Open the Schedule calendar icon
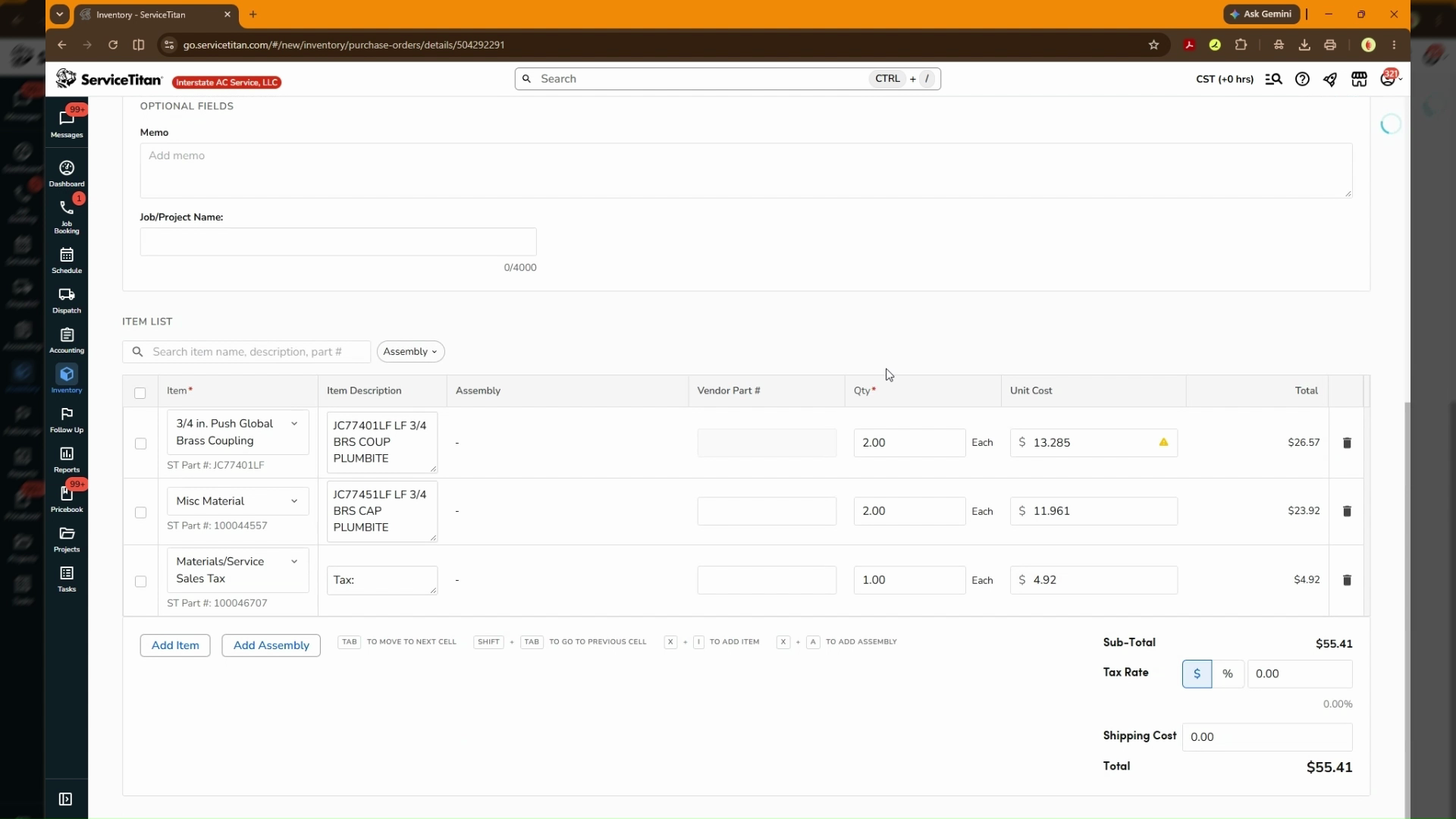 coord(67,255)
